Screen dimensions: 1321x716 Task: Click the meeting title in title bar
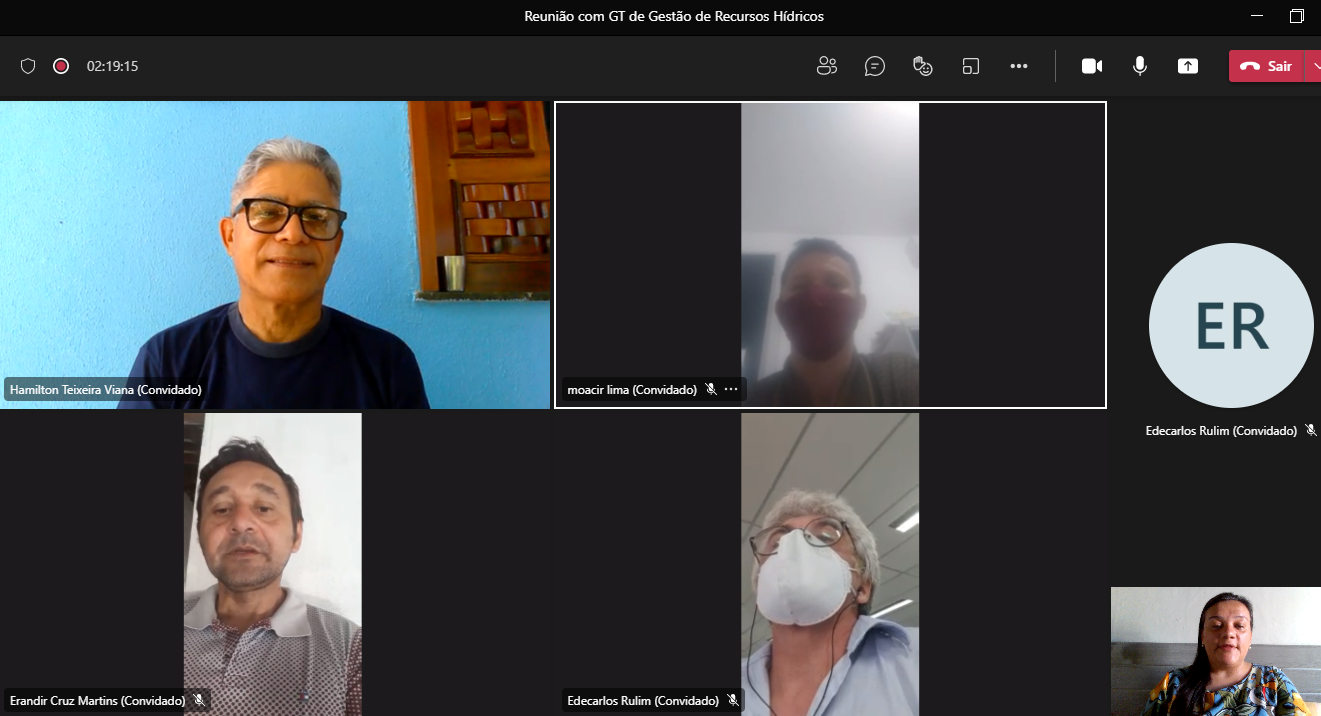pyautogui.click(x=674, y=16)
